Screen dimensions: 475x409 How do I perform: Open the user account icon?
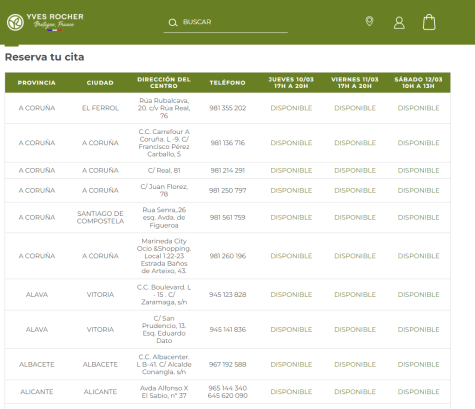point(399,23)
